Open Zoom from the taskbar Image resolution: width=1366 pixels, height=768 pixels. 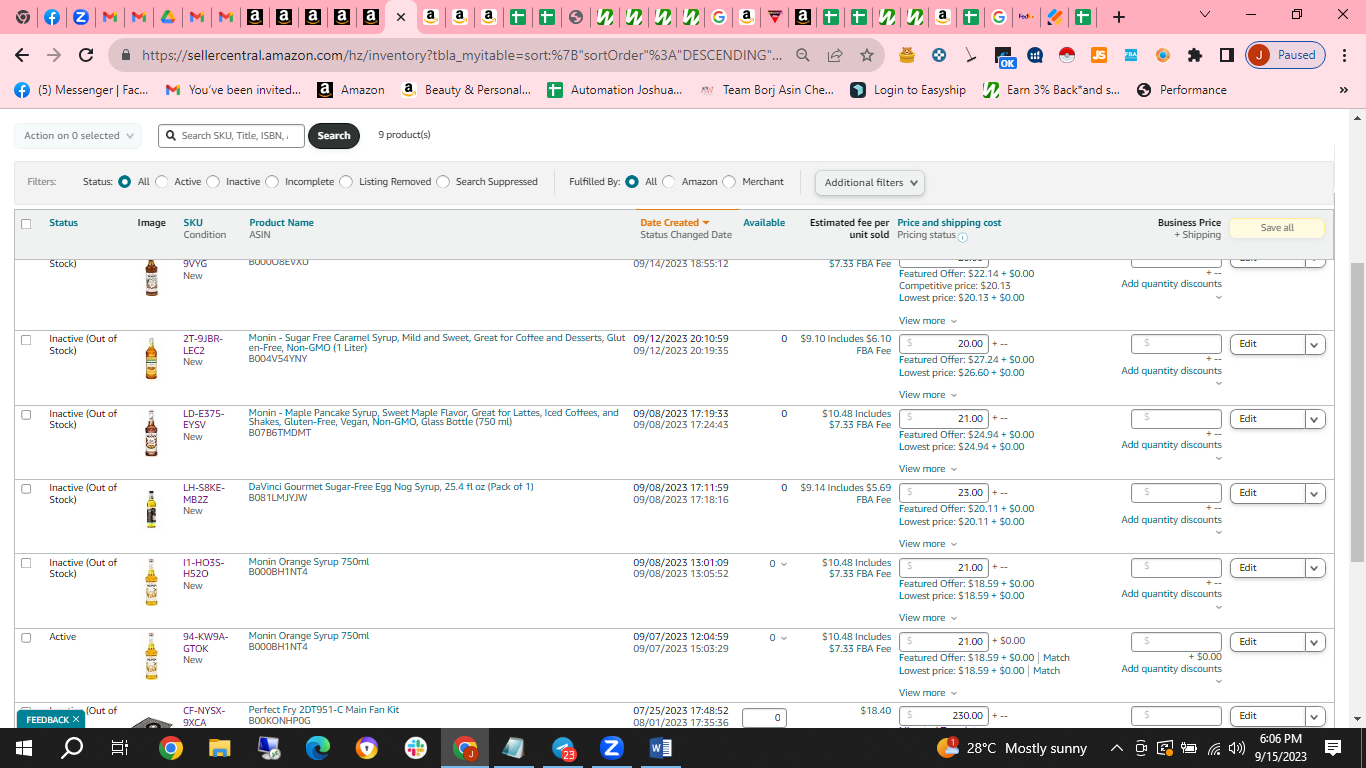click(x=612, y=747)
